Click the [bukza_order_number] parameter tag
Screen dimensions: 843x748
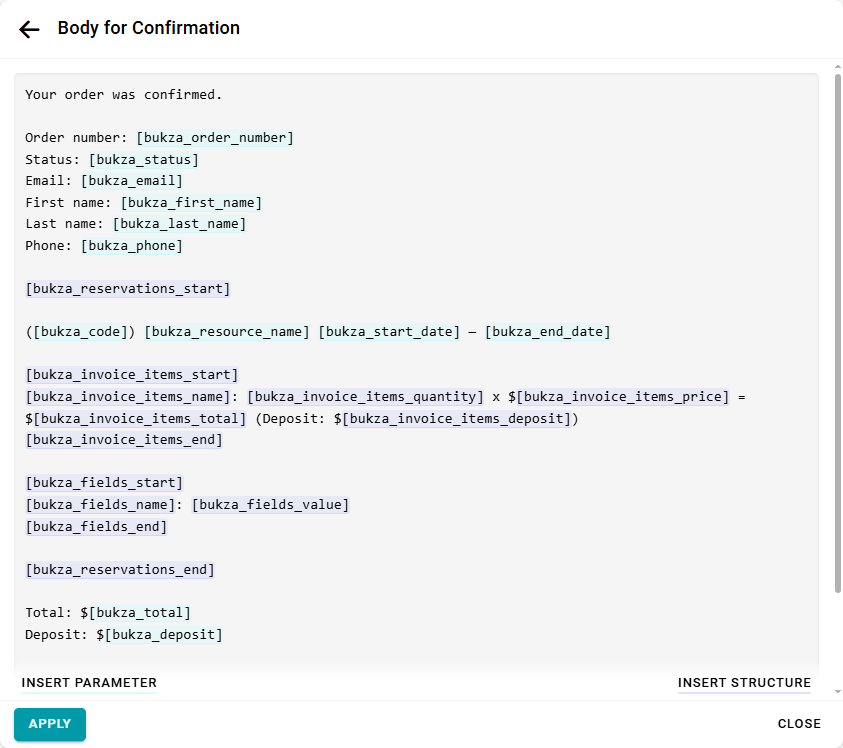pyautogui.click(x=215, y=138)
